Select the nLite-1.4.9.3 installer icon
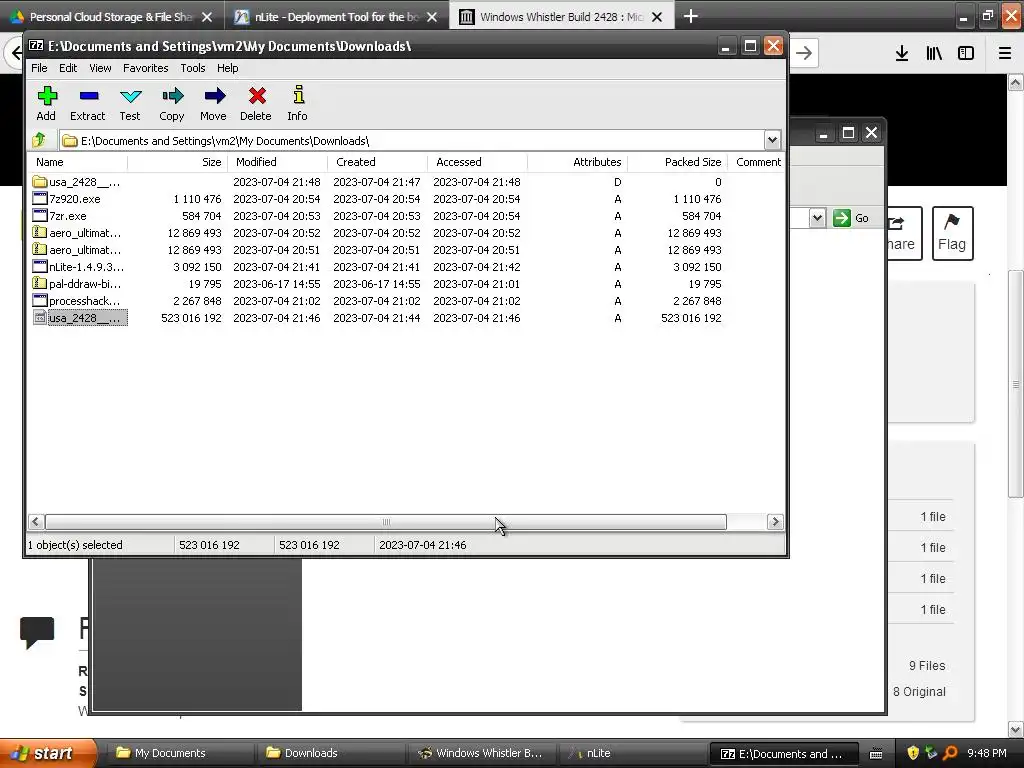The image size is (1024, 768). click(40, 267)
